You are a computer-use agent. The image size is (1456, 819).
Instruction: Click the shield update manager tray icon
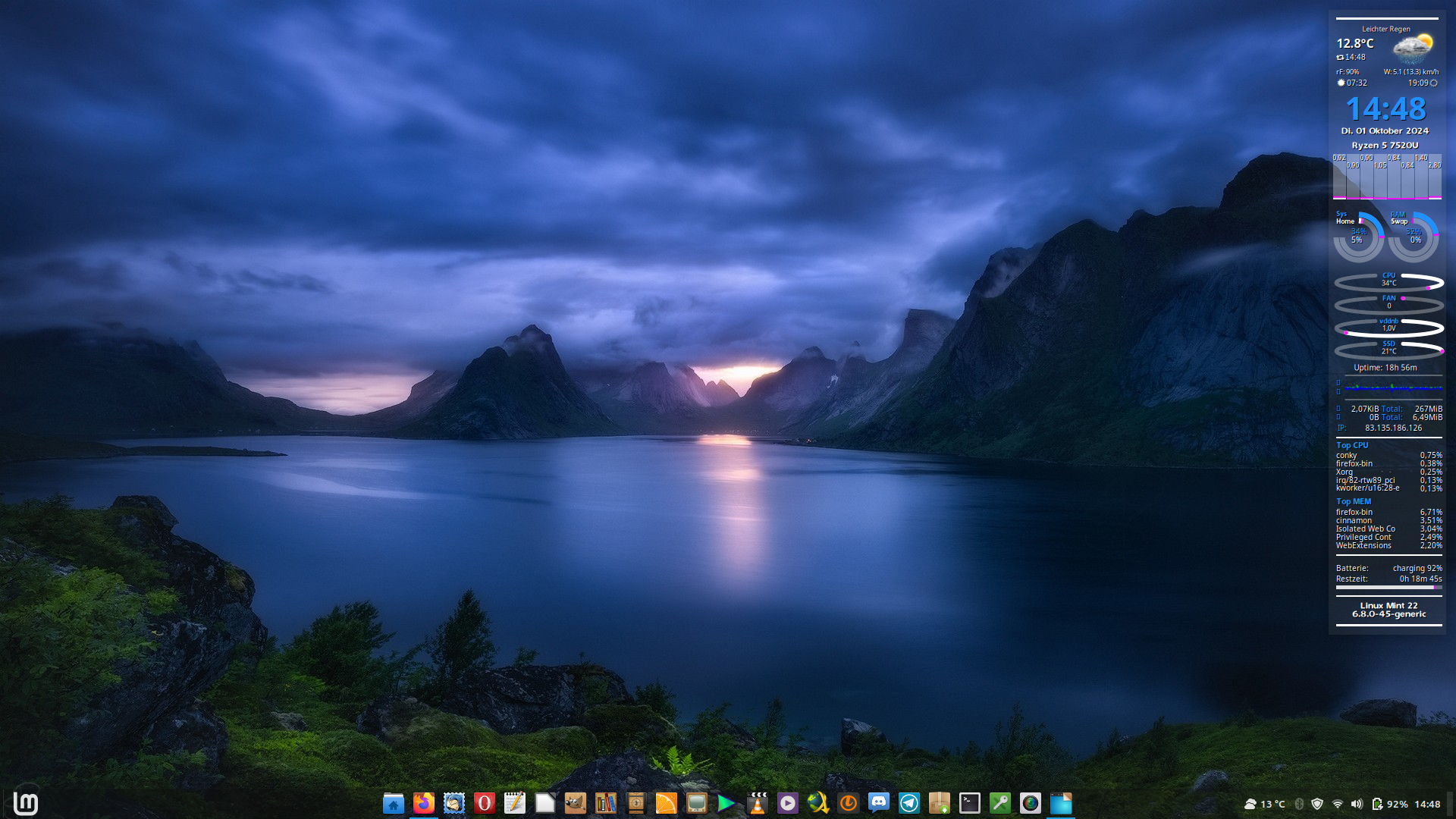[1317, 804]
